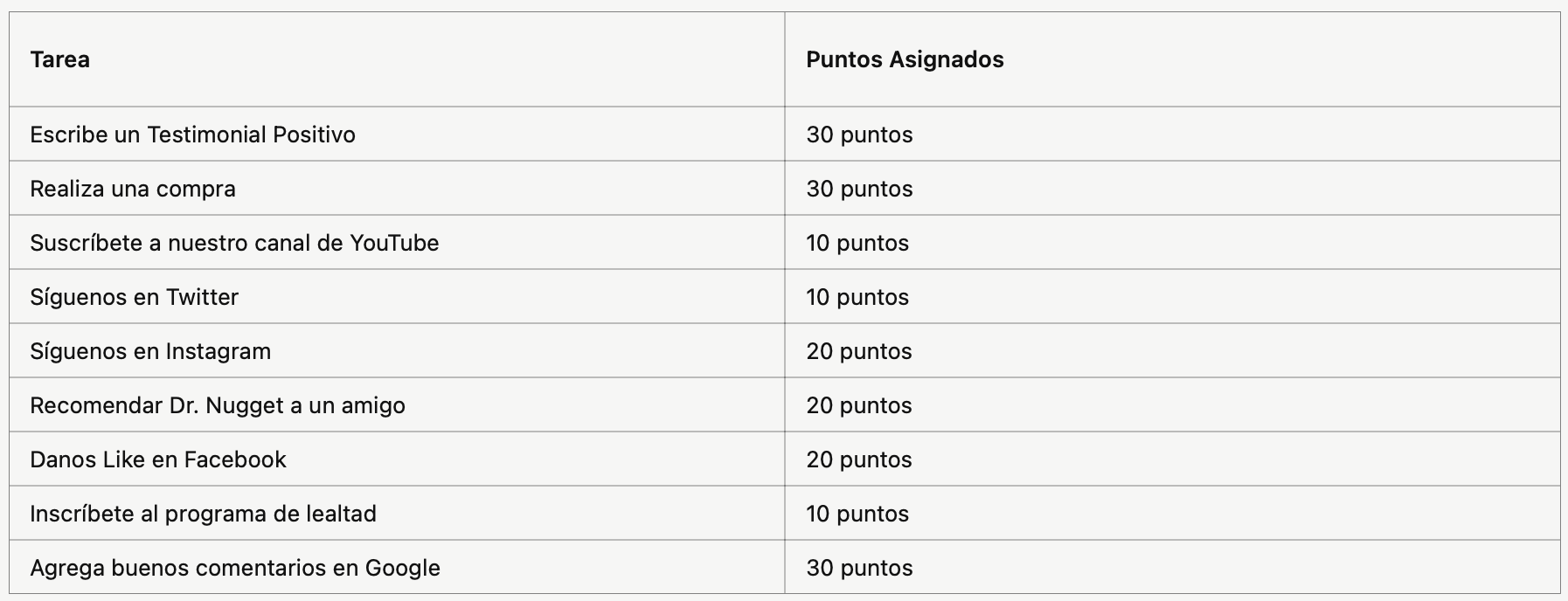
Task: Select the 10 puntos cell for YouTube
Action: [x=1172, y=242]
